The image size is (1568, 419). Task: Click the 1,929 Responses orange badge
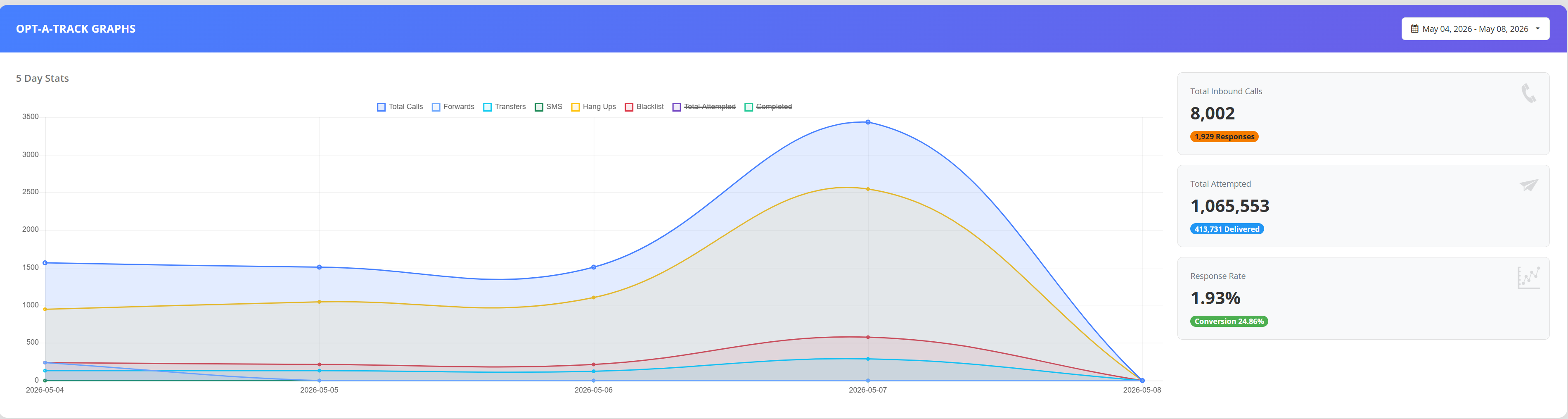tap(1224, 136)
